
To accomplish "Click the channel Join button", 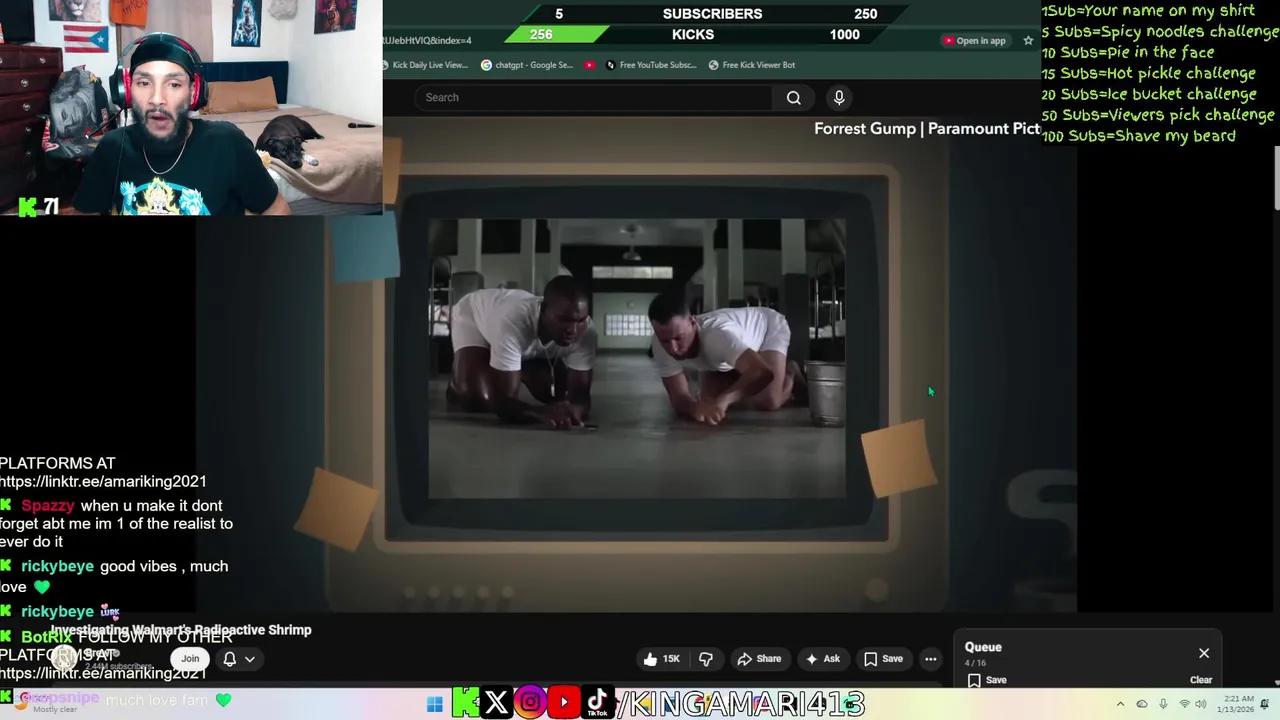I will pos(190,659).
